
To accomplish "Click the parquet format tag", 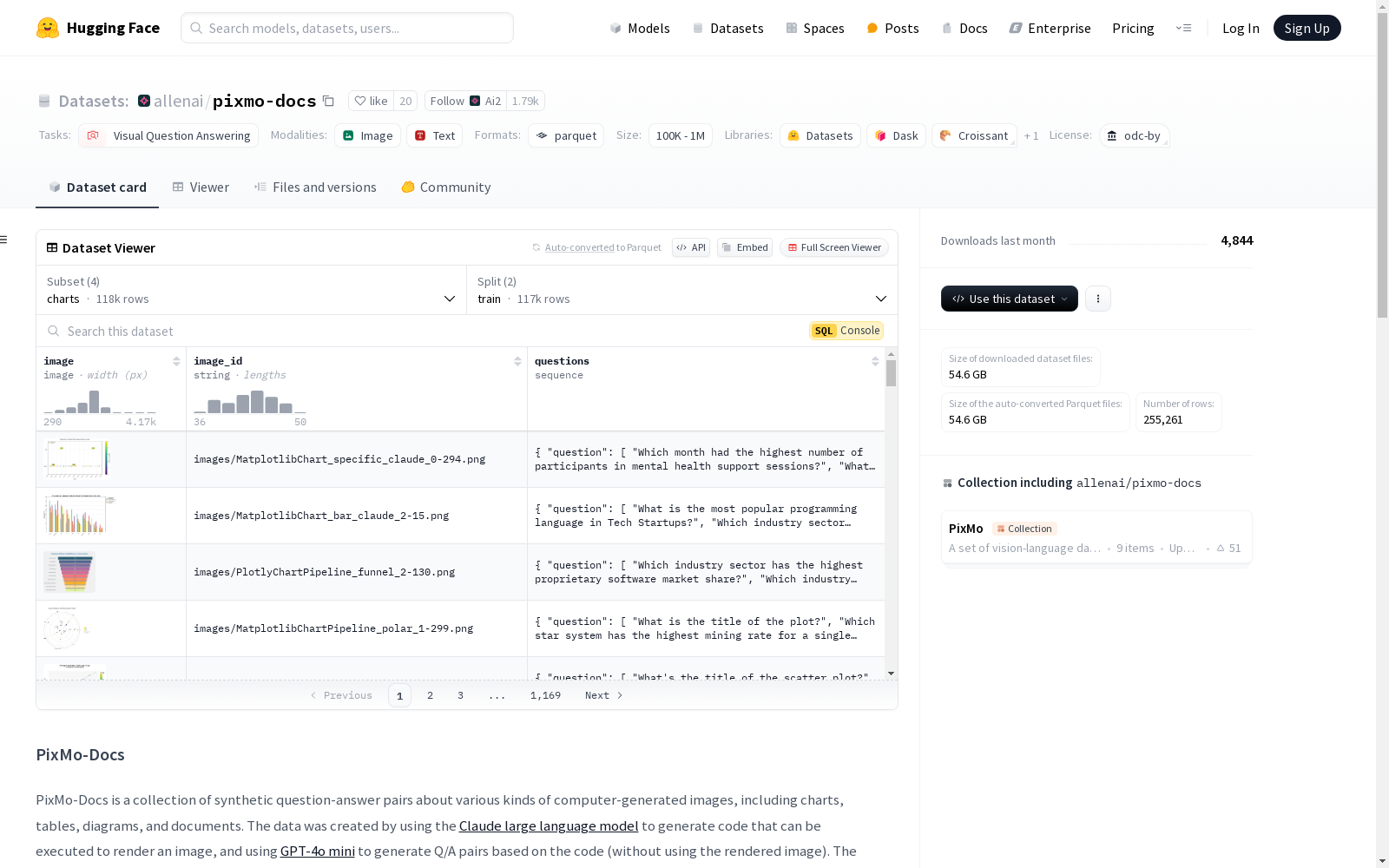I will tap(566, 135).
